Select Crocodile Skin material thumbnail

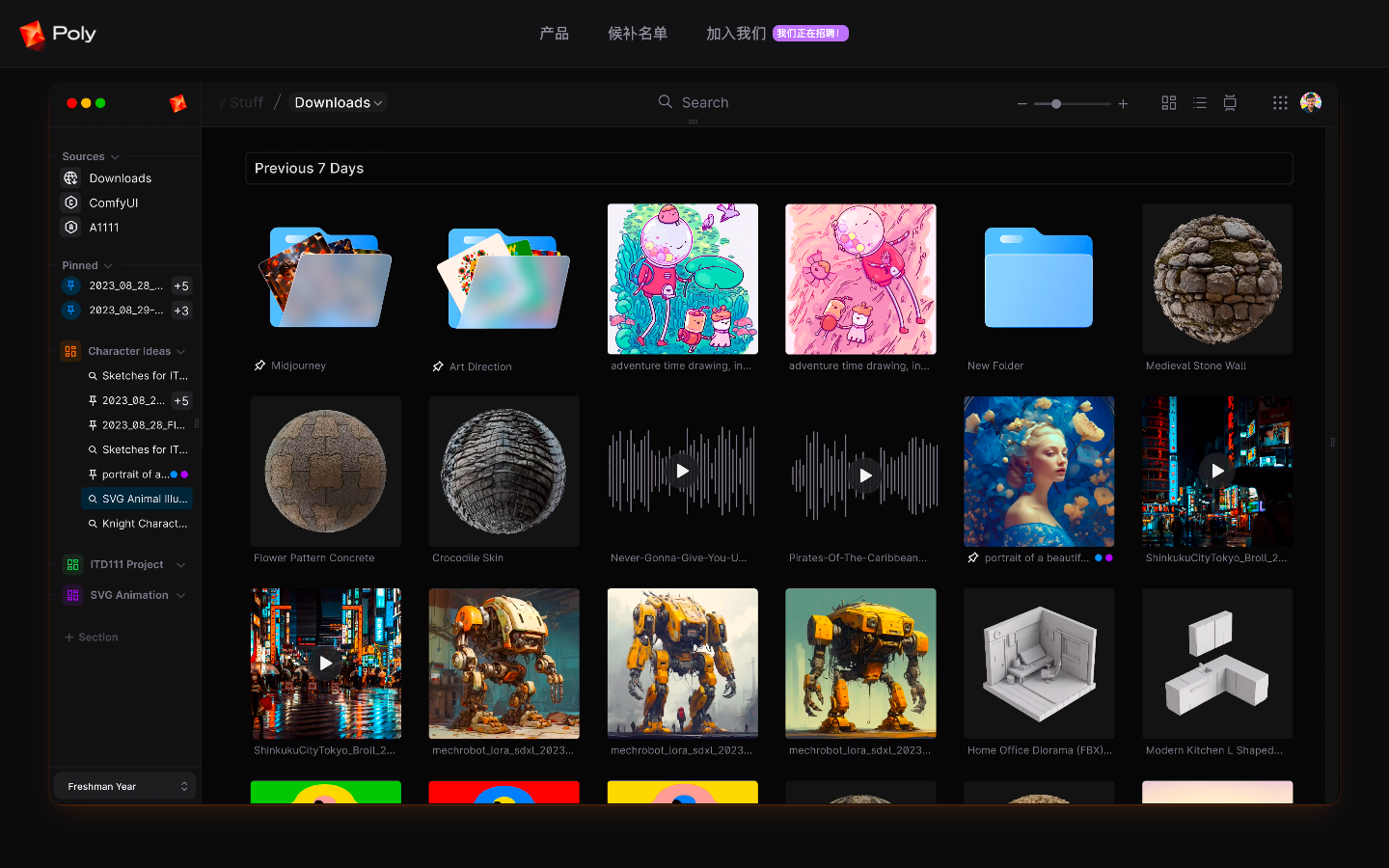point(504,471)
